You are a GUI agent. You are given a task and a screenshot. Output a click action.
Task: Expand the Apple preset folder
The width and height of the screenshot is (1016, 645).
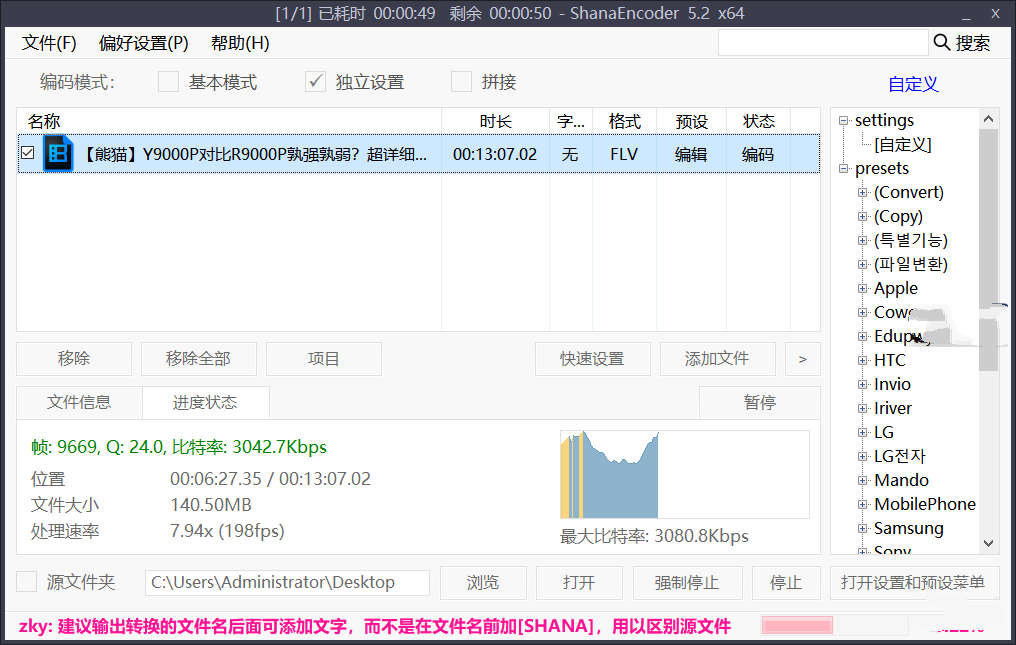(x=862, y=288)
